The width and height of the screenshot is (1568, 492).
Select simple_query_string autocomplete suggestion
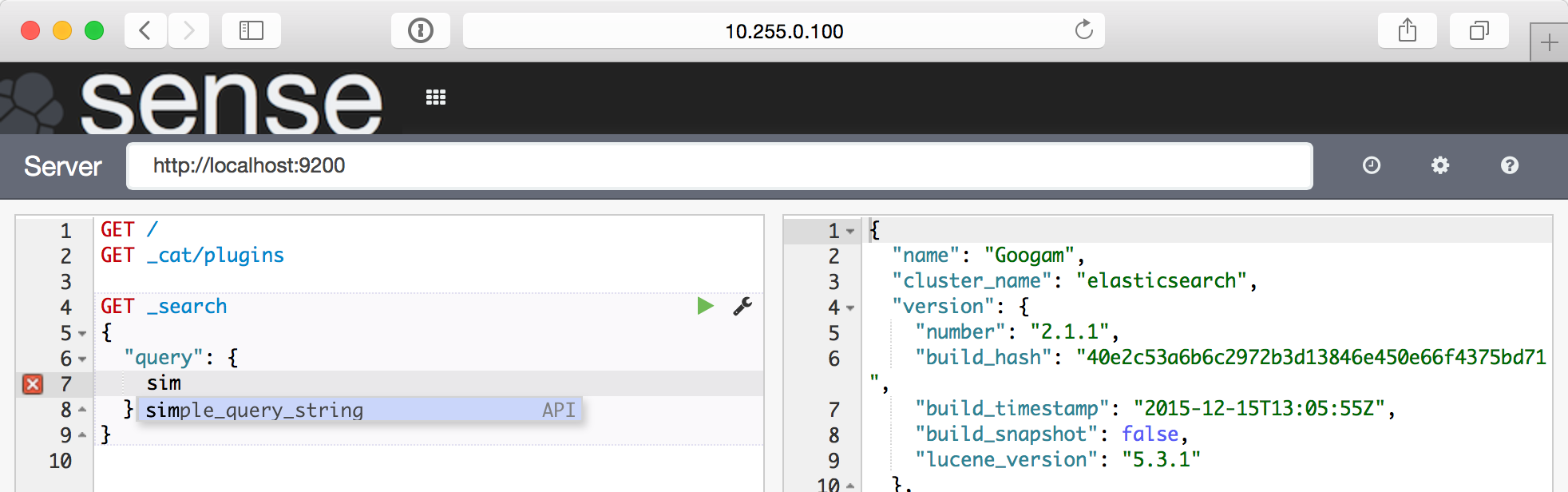click(x=359, y=411)
